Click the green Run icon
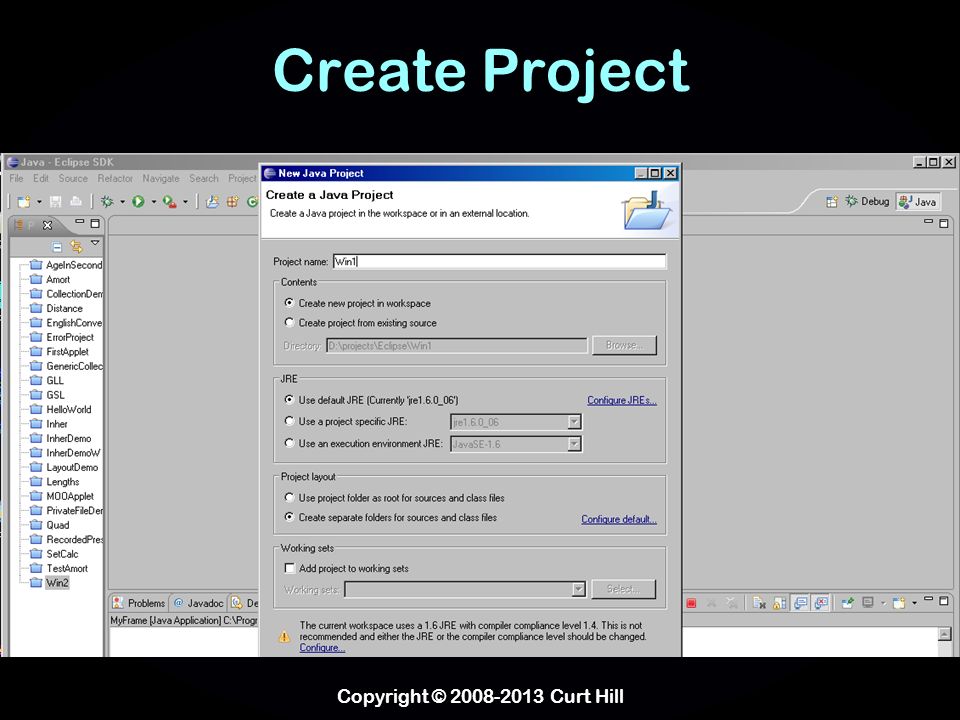Viewport: 960px width, 720px height. point(138,201)
